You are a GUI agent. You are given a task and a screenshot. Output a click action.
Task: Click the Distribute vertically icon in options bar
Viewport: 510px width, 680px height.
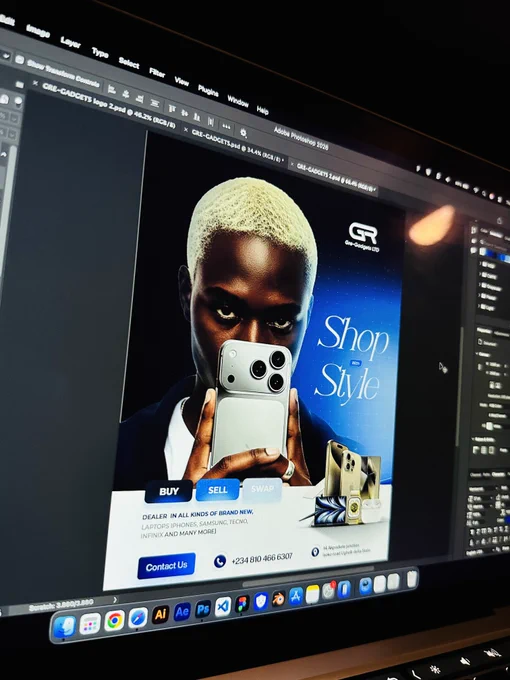[x=210, y=121]
